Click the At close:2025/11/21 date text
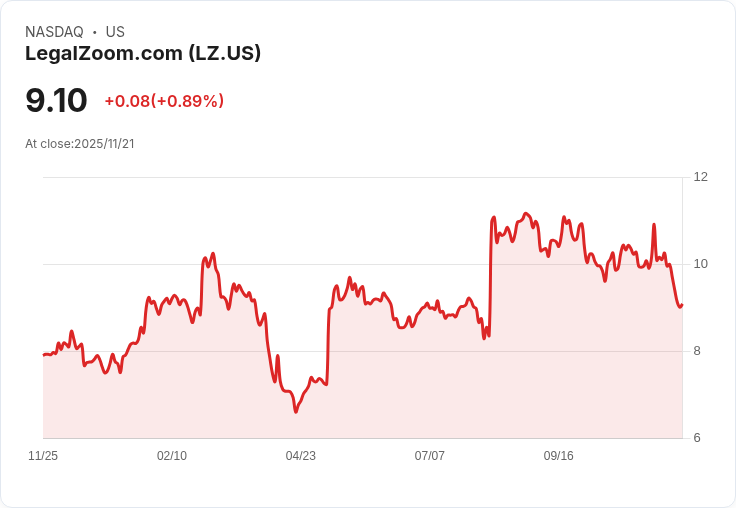Screen dimensions: 736x508 point(80,144)
